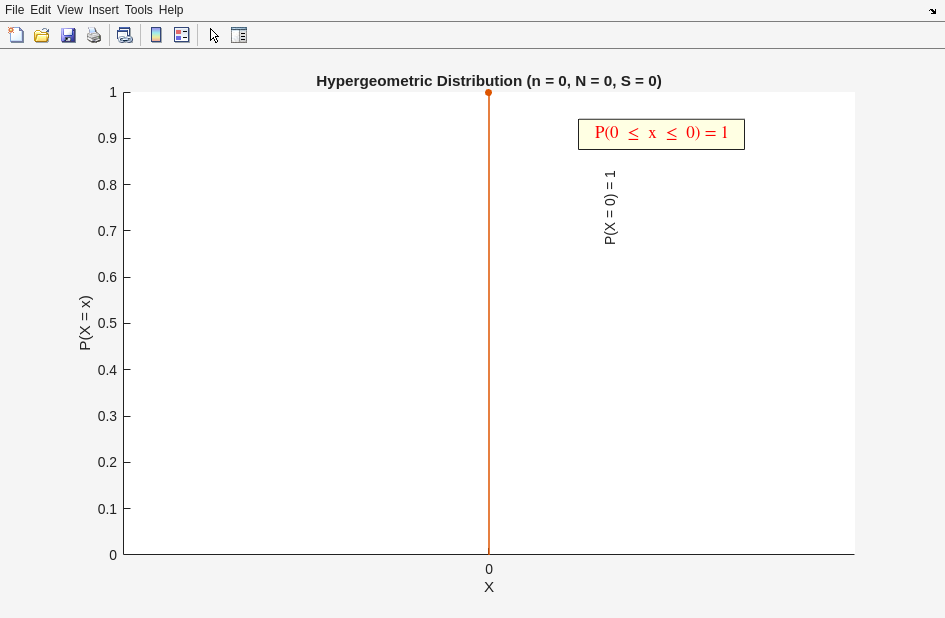Click the New Figure toolbar icon
Viewport: 945px width, 618px height.
[x=16, y=35]
